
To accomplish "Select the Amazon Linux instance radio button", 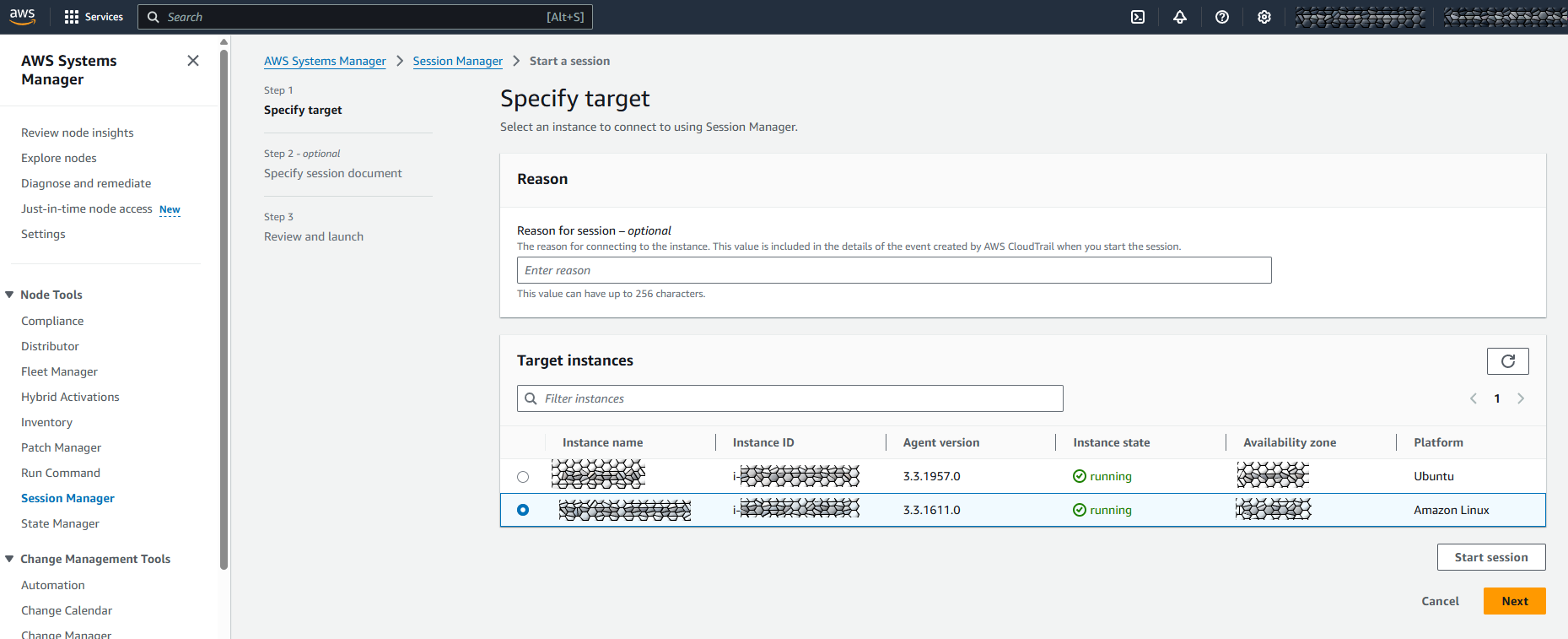I will pos(523,510).
